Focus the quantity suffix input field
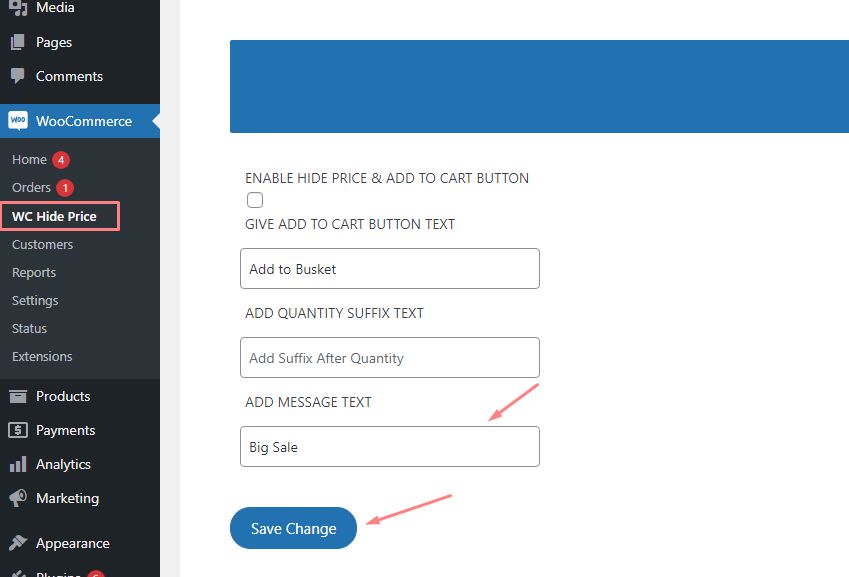The image size is (849, 577). [390, 358]
